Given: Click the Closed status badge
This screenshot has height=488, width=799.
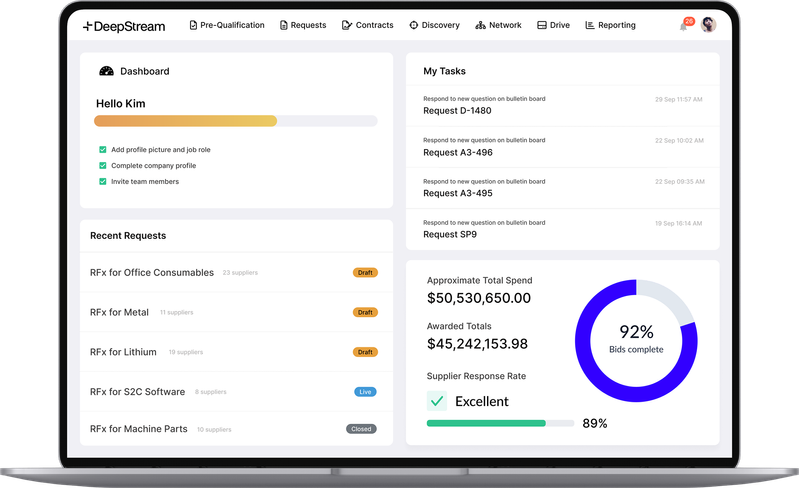Looking at the screenshot, I should click(x=361, y=429).
